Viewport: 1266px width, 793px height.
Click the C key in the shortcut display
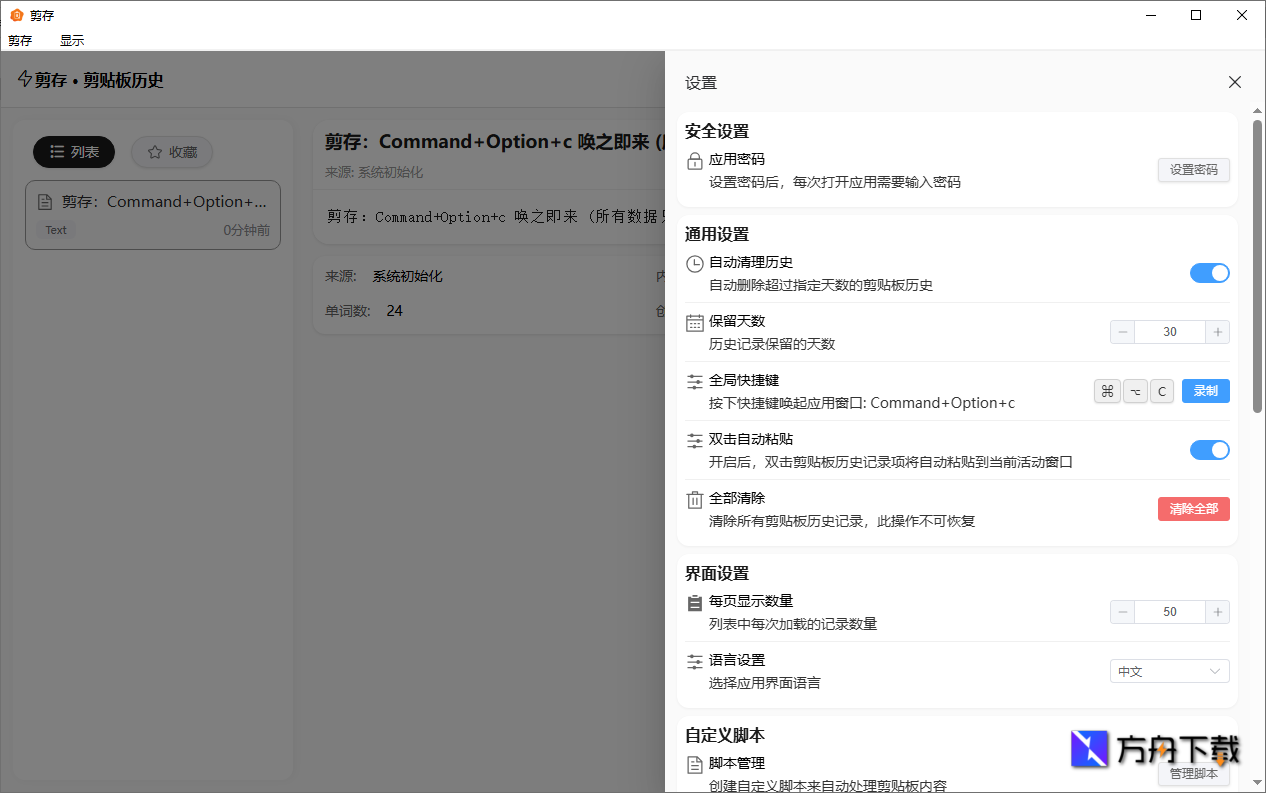pyautogui.click(x=1161, y=391)
